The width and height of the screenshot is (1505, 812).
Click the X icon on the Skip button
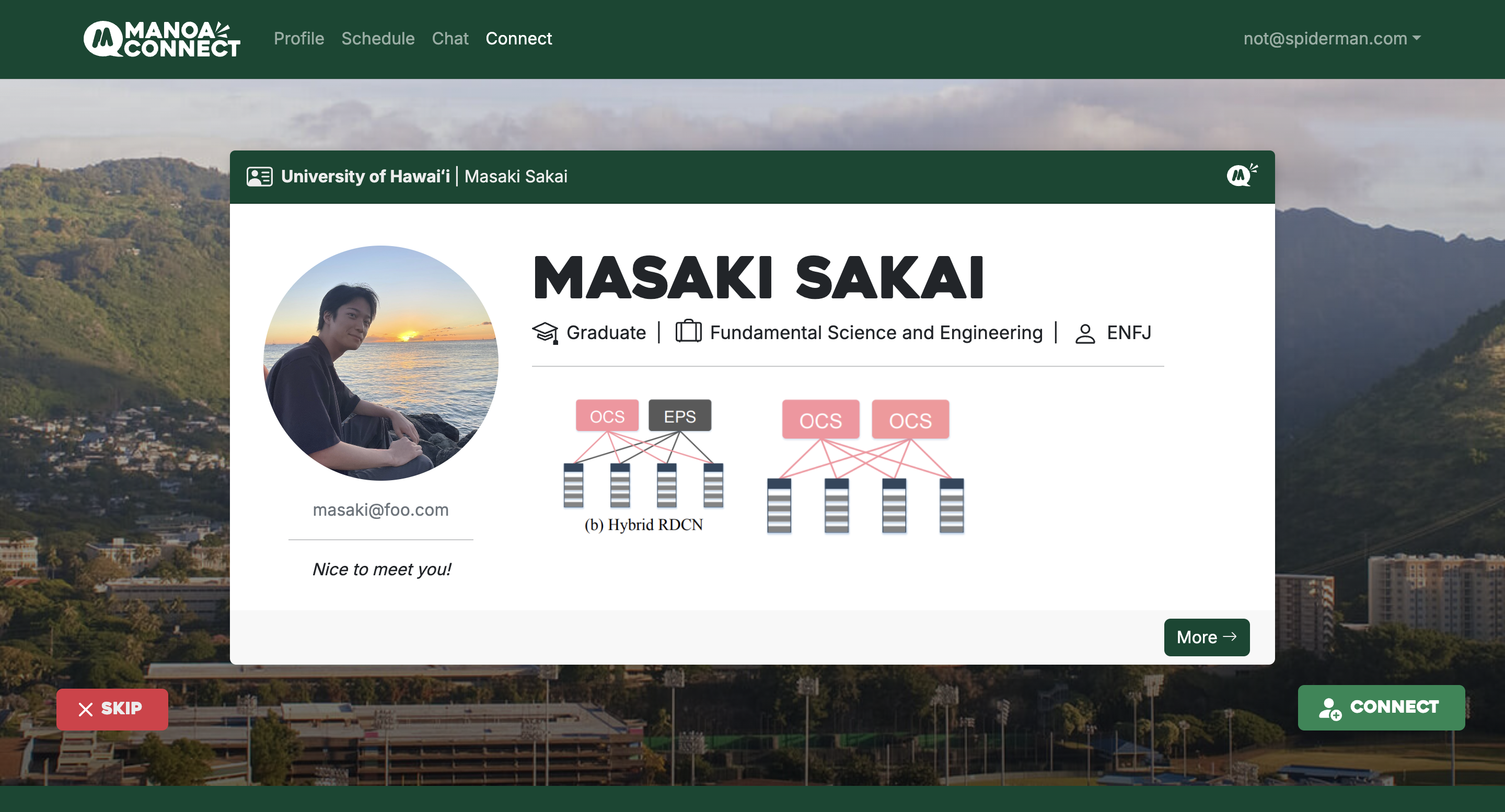tap(86, 709)
